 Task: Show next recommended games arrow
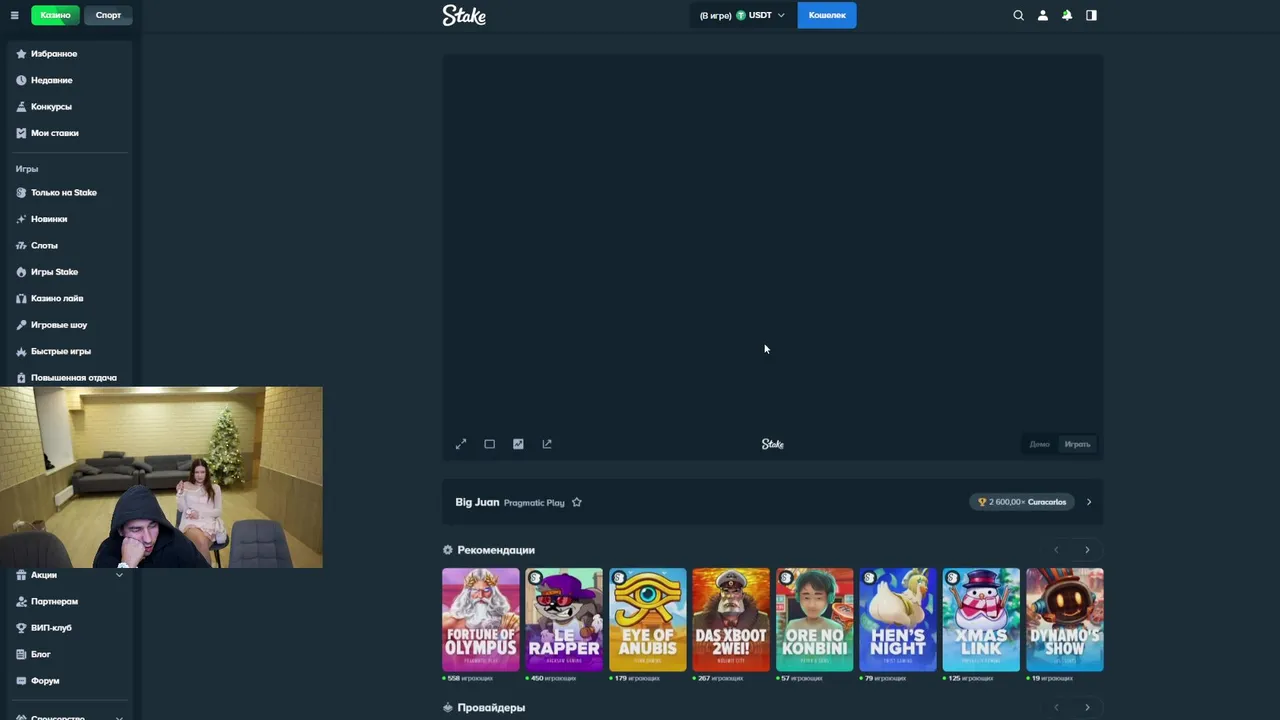(1087, 550)
